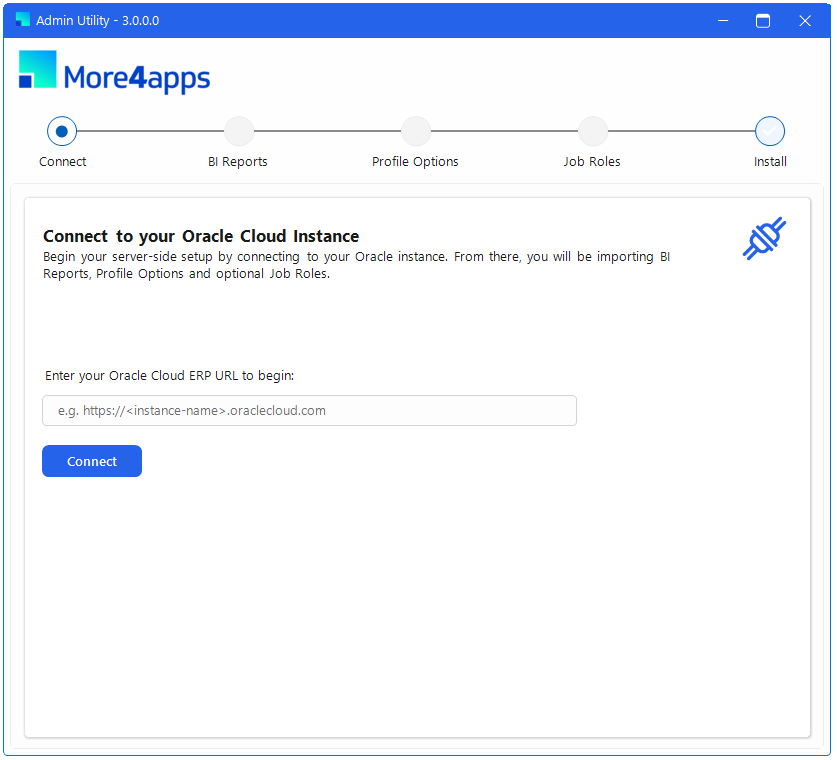837x760 pixels.
Task: Select the BI Reports step circle
Action: 239,131
